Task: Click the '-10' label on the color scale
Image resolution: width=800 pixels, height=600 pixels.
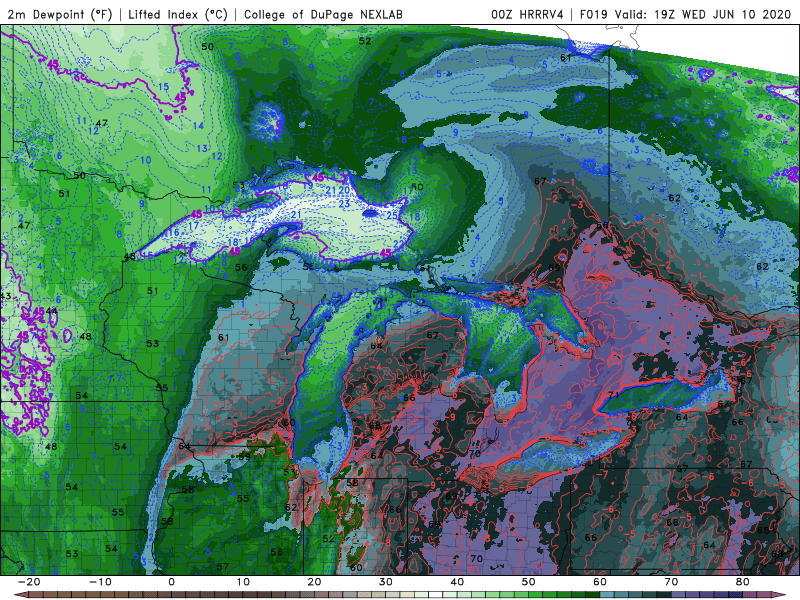Action: point(100,582)
